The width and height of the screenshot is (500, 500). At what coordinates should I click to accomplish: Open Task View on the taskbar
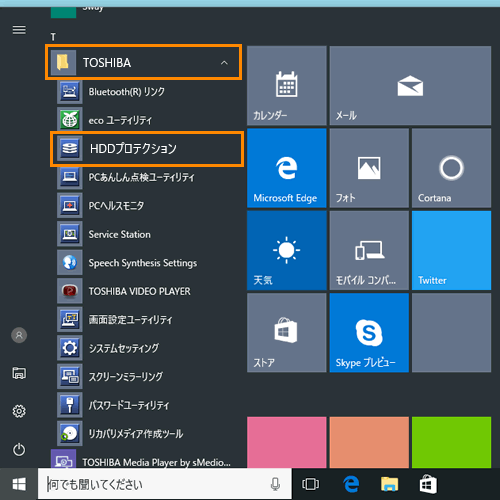coord(310,484)
